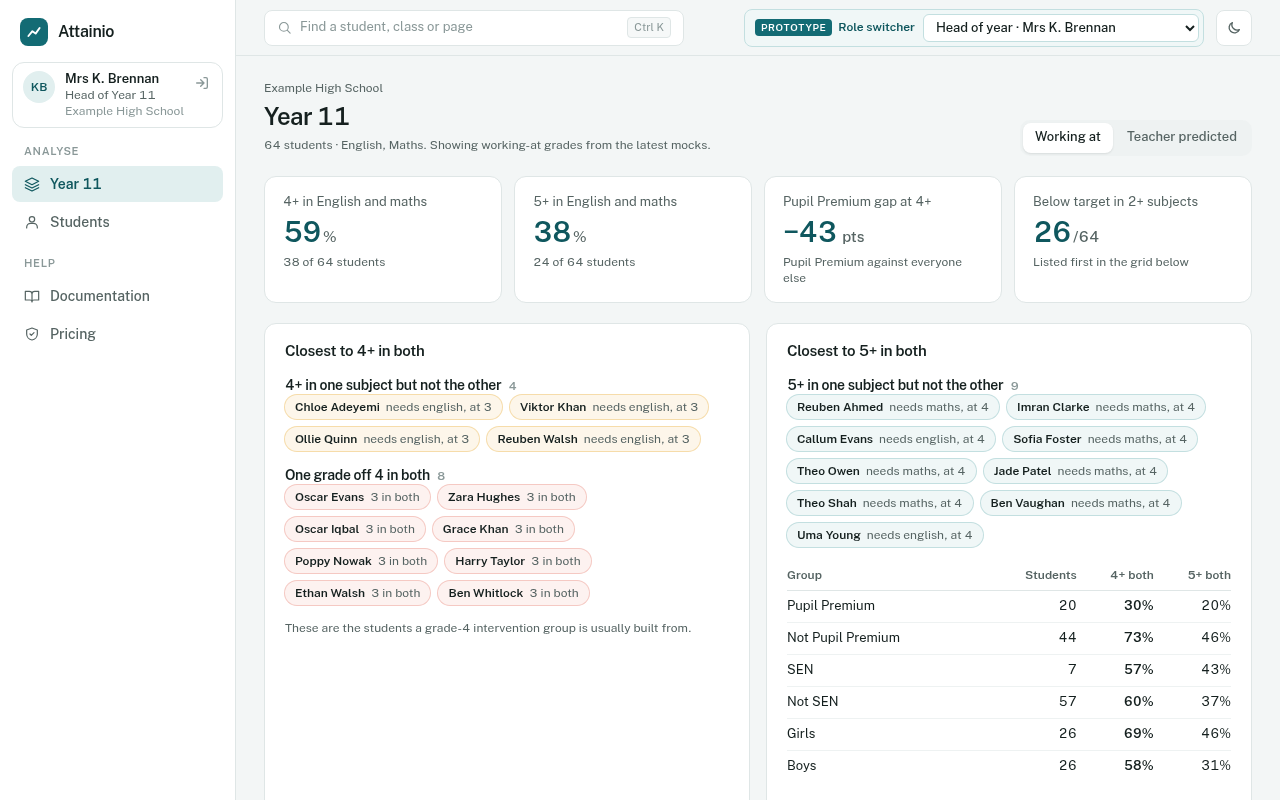The width and height of the screenshot is (1280, 800).
Task: Open the Oscar Iqbal chip
Action: point(355,529)
